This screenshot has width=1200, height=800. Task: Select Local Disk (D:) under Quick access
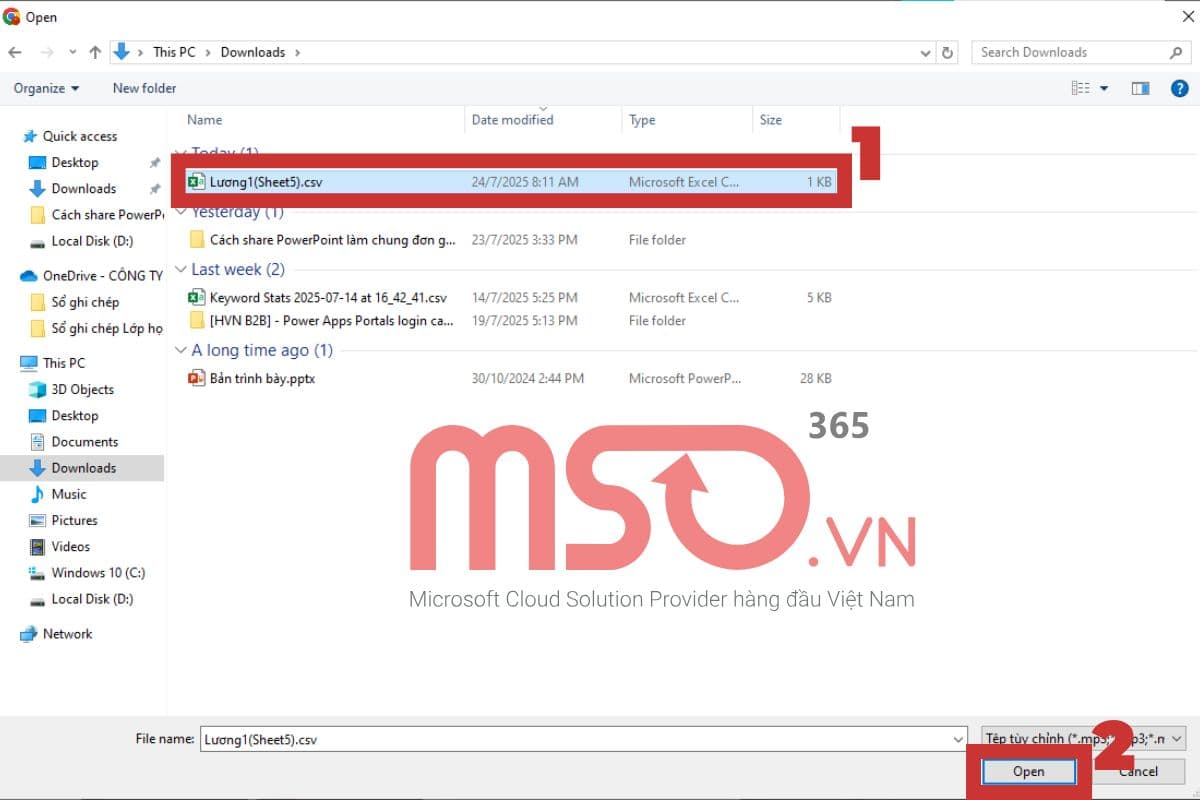click(81, 241)
